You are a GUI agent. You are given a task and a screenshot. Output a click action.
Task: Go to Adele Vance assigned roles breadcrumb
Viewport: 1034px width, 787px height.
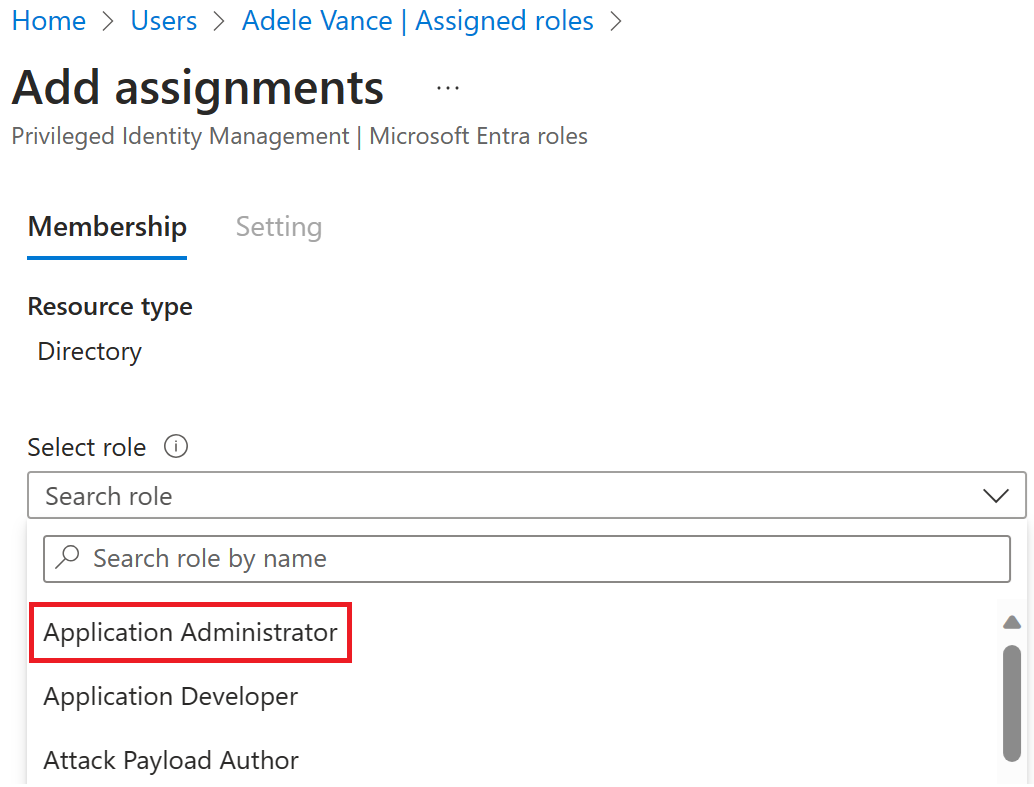[418, 20]
